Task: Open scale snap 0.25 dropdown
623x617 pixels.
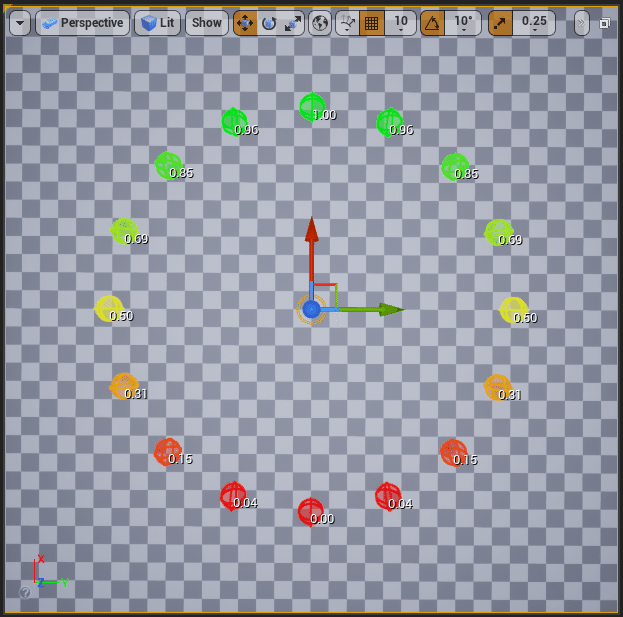Action: click(534, 23)
